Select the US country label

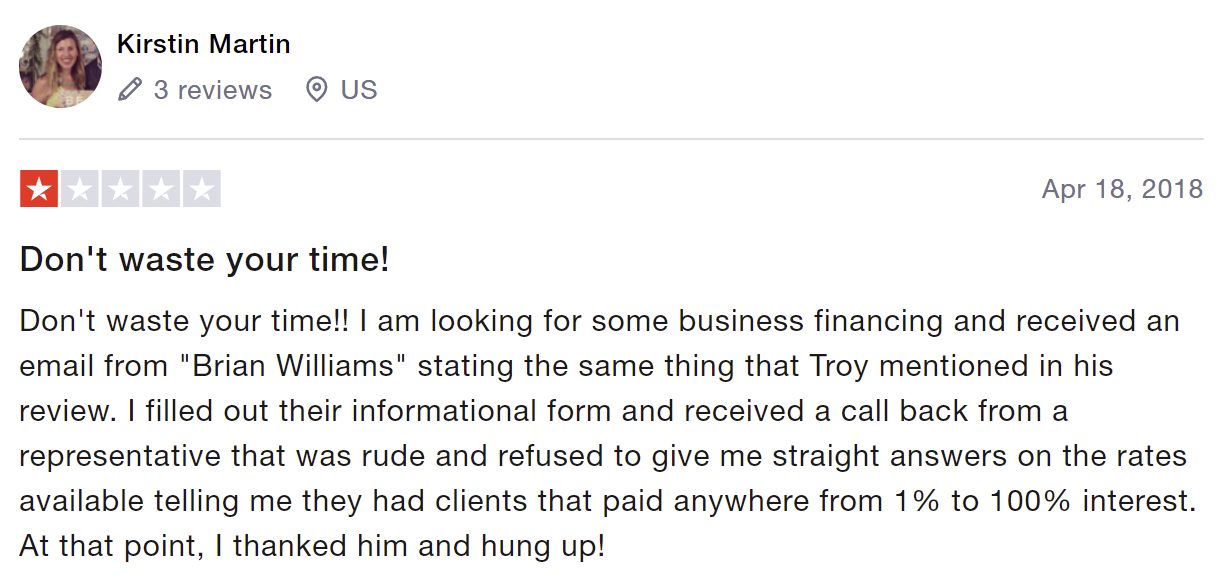359,90
